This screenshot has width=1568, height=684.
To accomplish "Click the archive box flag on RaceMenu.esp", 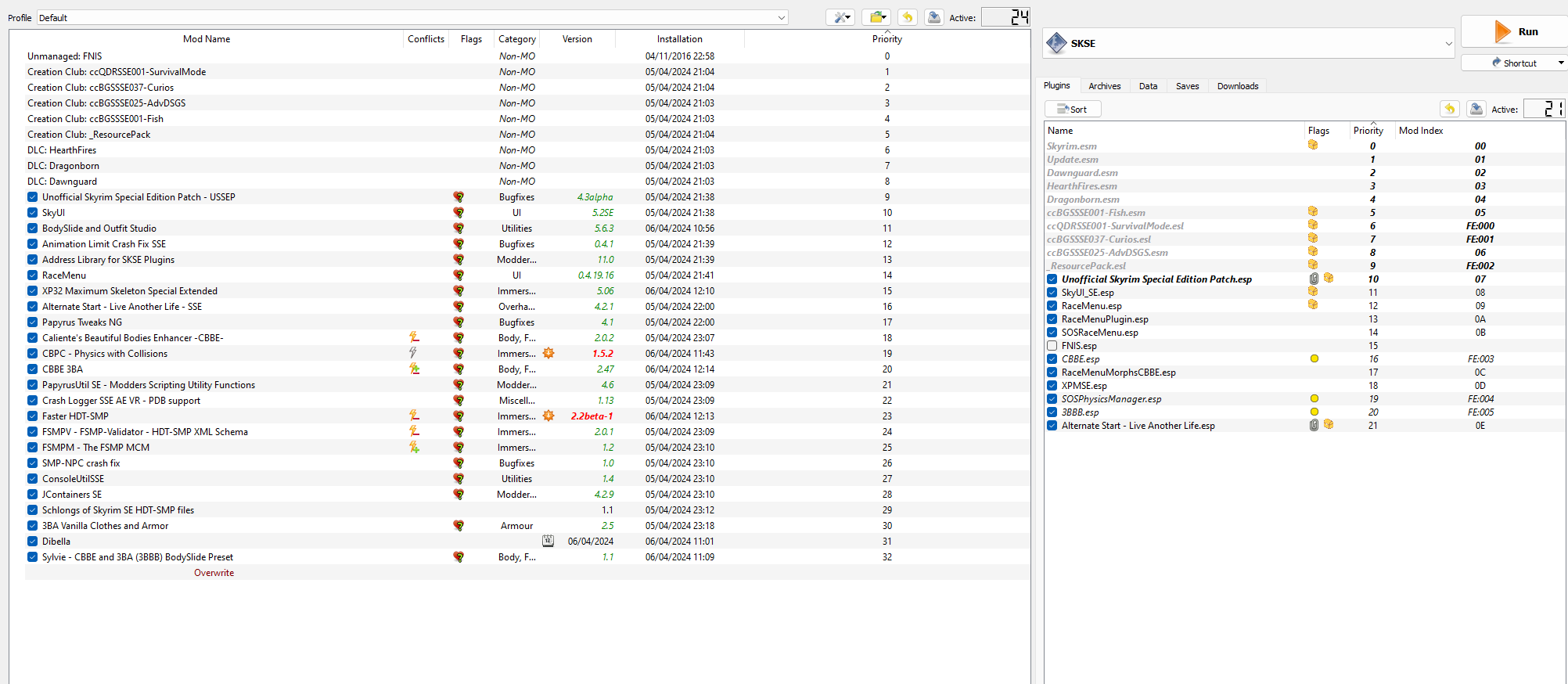I will point(1313,304).
